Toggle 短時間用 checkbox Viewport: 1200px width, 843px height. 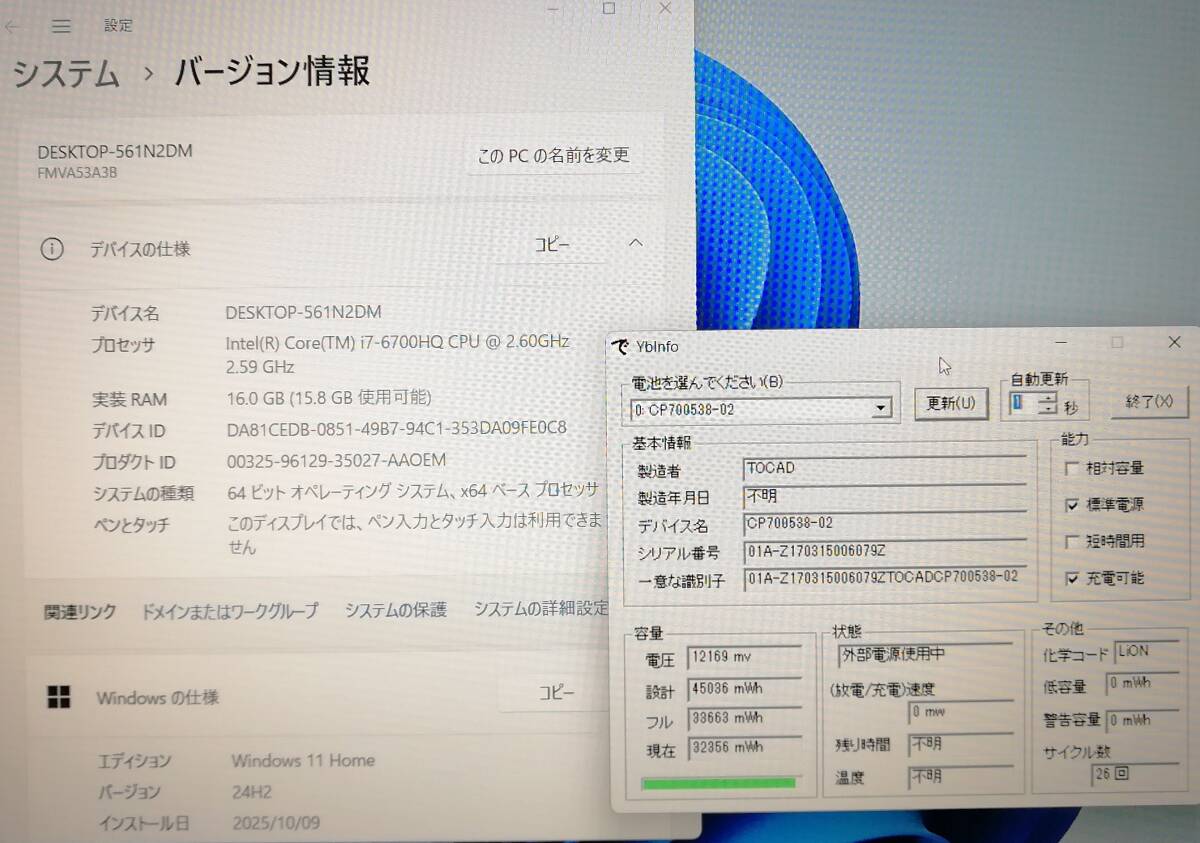(1073, 542)
